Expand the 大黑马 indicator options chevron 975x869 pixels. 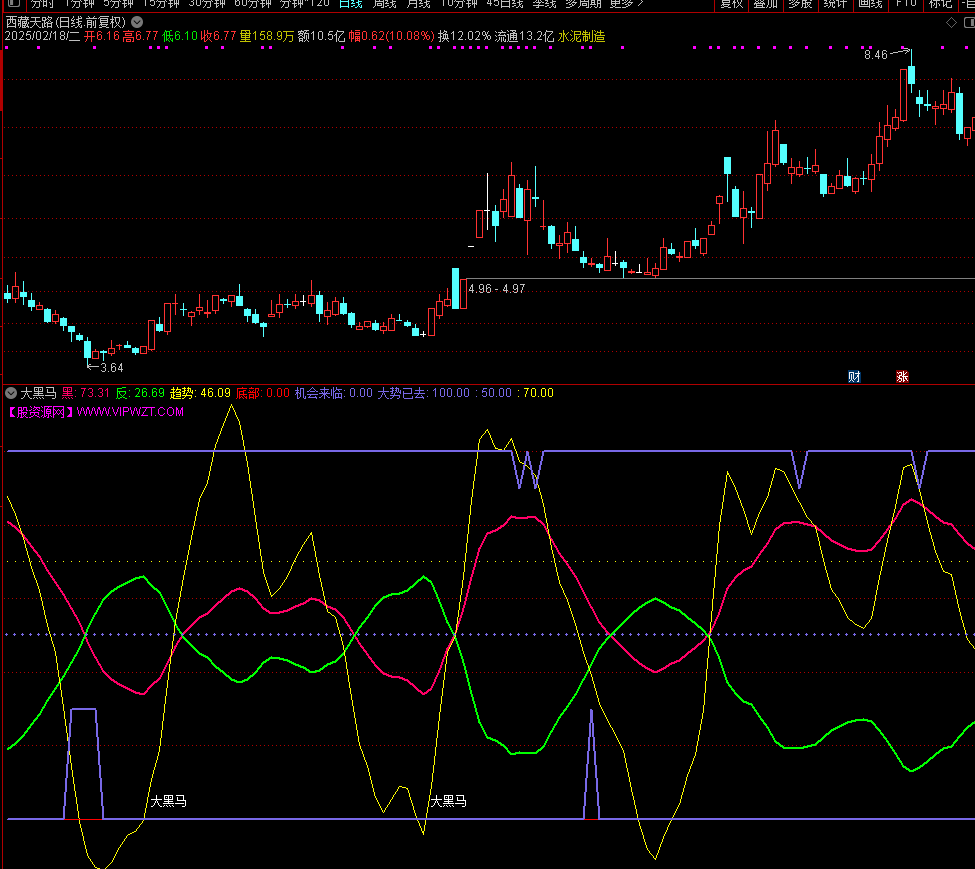pyautogui.click(x=11, y=393)
